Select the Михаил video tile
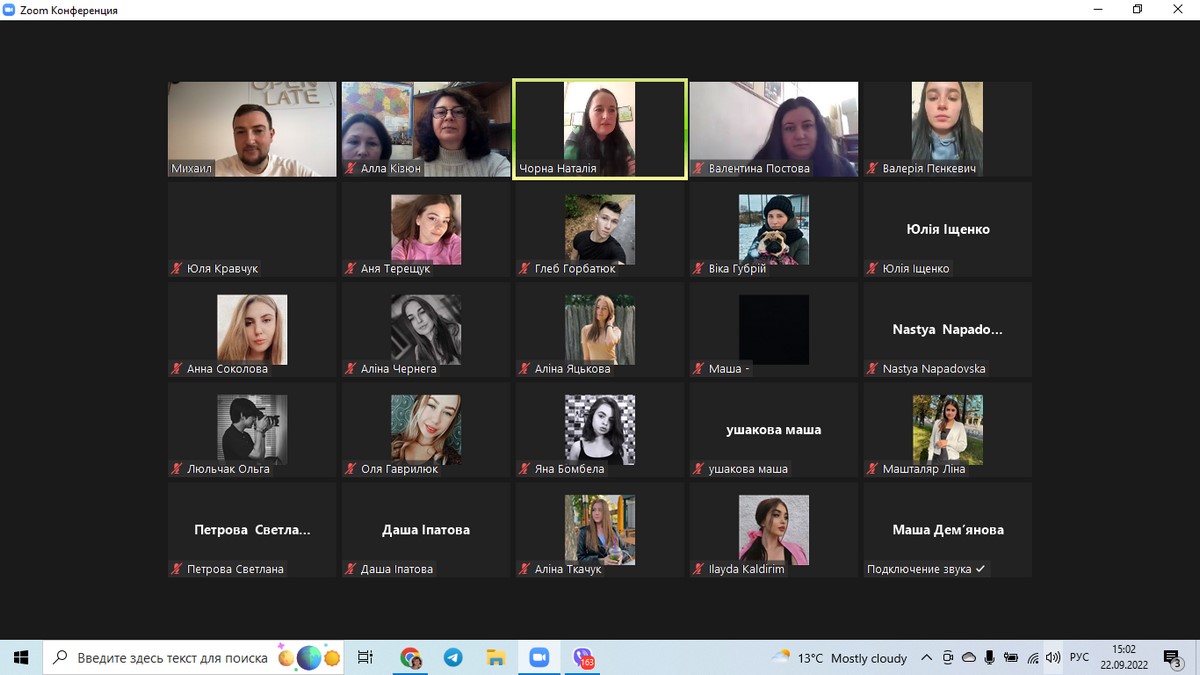 pos(252,129)
